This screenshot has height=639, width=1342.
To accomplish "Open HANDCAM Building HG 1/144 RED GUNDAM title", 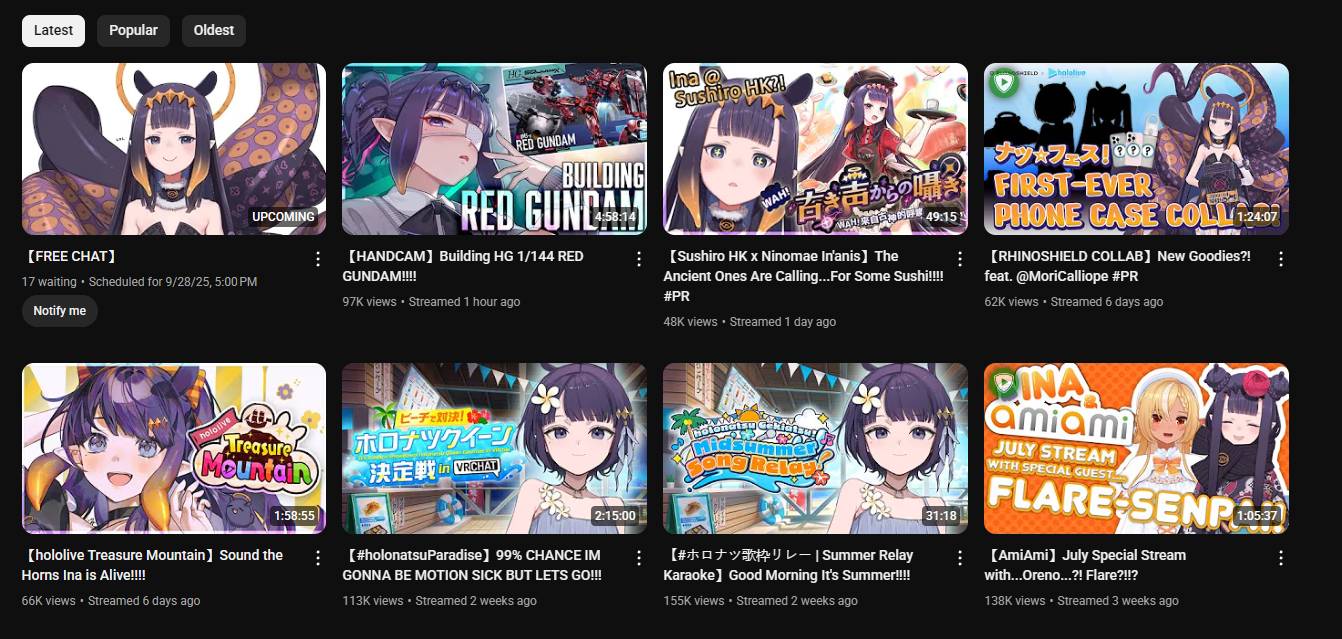I will 463,266.
